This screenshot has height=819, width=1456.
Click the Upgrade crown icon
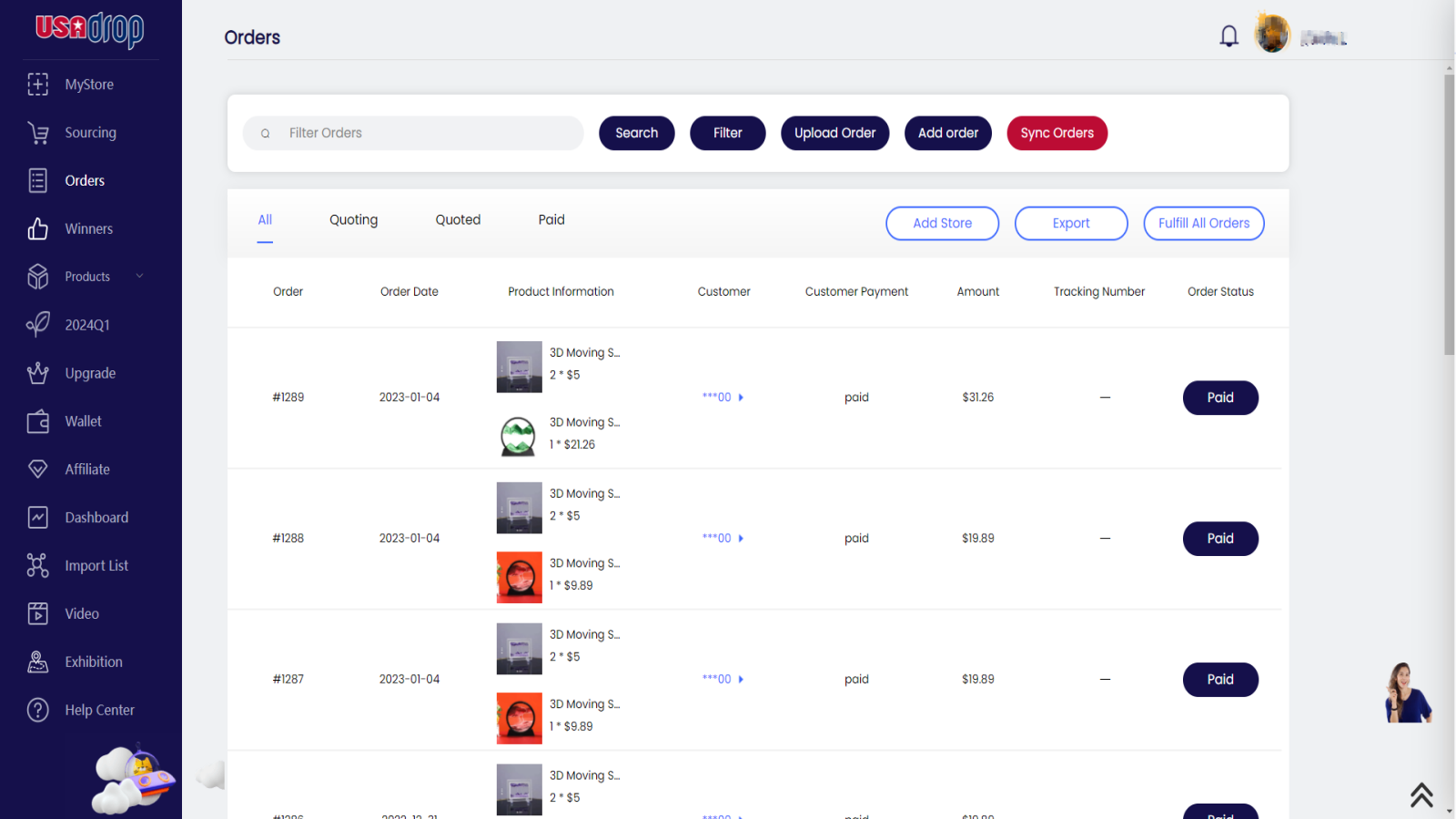tap(37, 373)
